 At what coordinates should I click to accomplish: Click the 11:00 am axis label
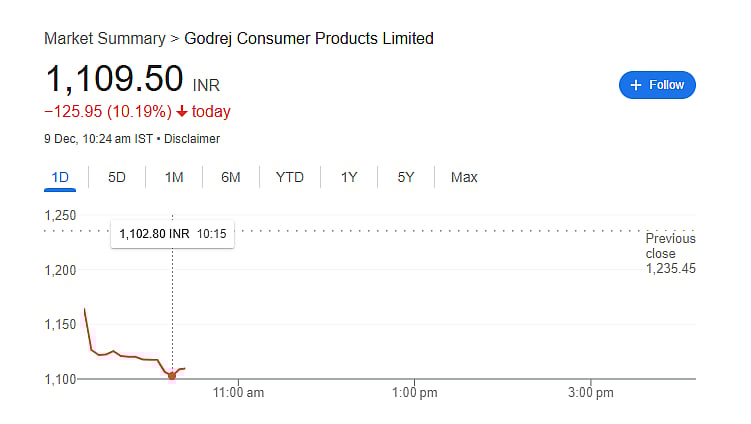pos(239,394)
